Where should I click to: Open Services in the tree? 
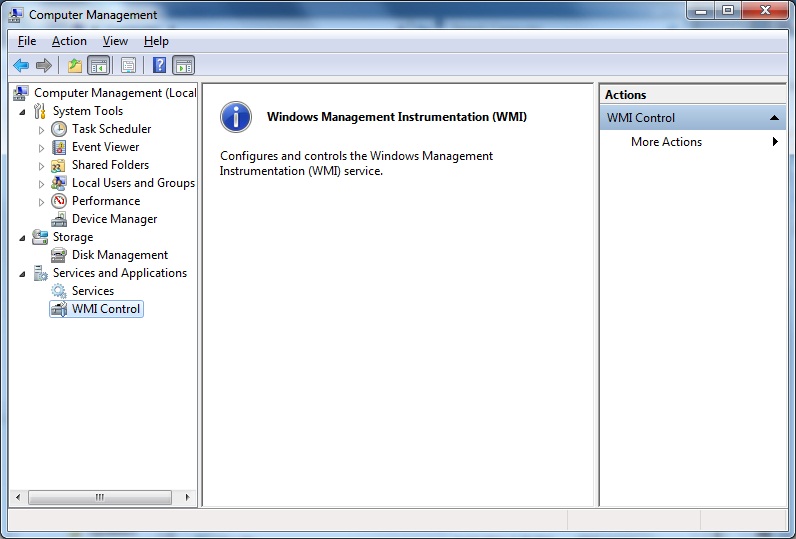coord(93,291)
